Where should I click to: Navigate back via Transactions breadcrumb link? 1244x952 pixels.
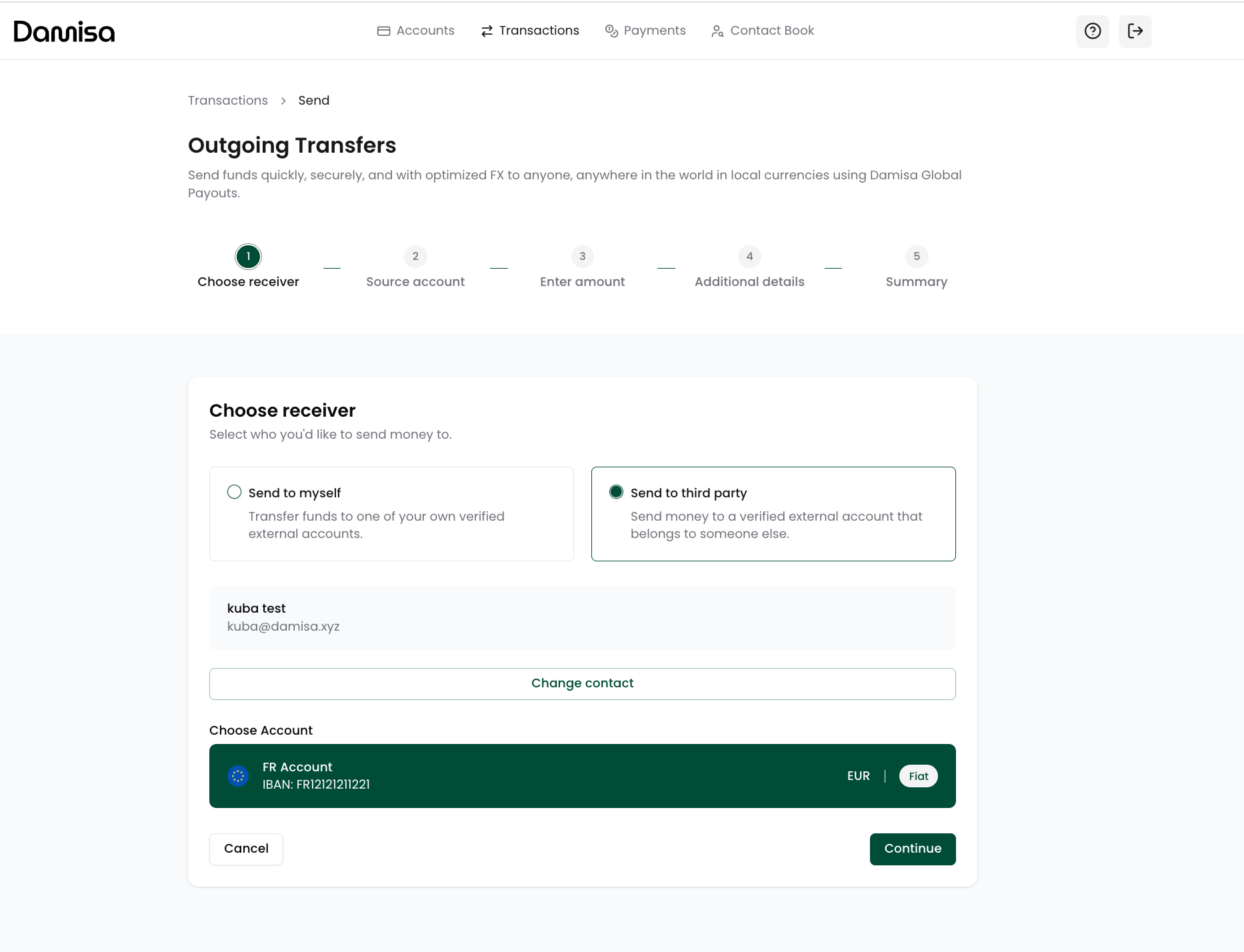(227, 101)
